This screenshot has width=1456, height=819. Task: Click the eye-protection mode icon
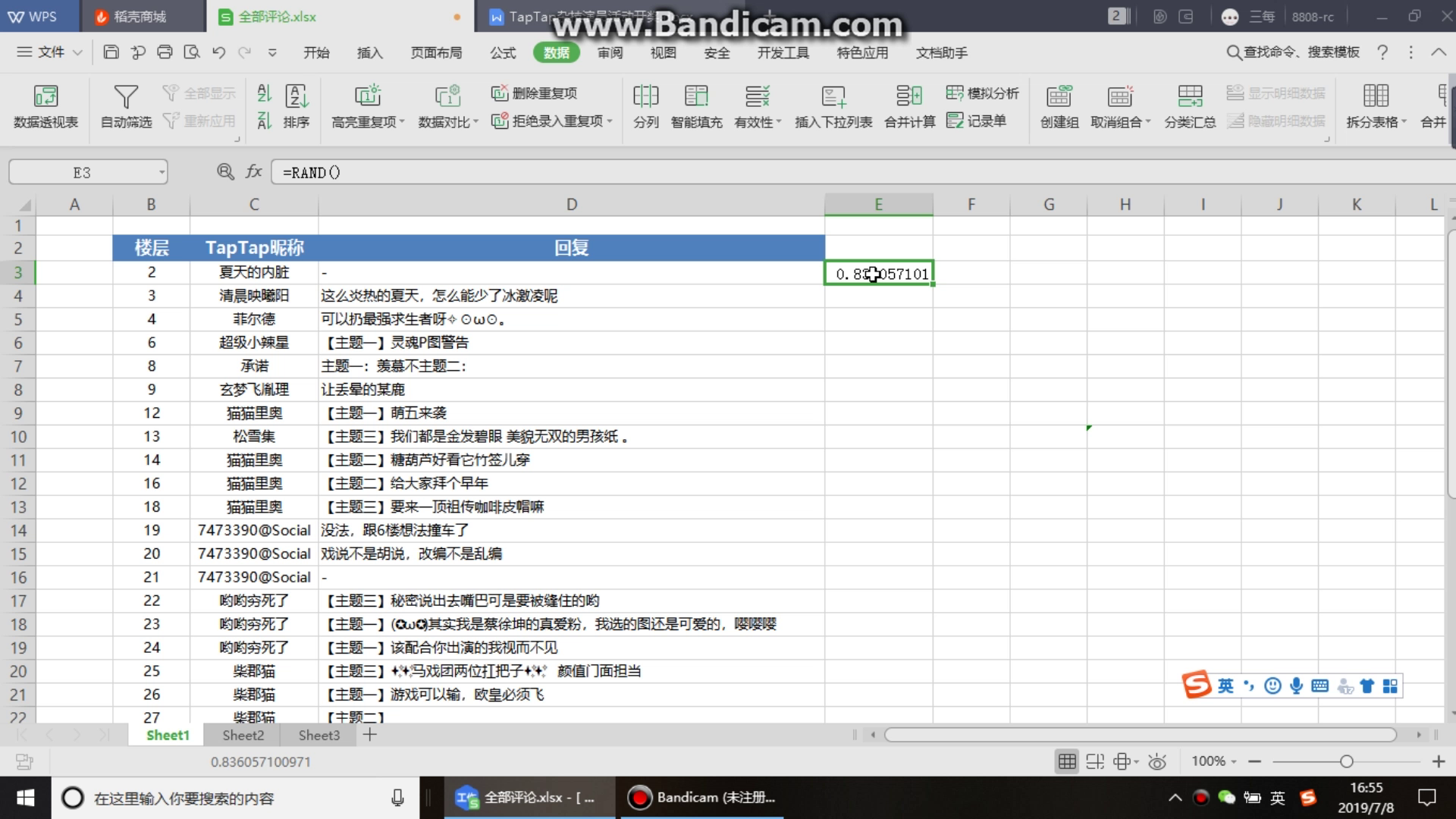(x=1157, y=761)
